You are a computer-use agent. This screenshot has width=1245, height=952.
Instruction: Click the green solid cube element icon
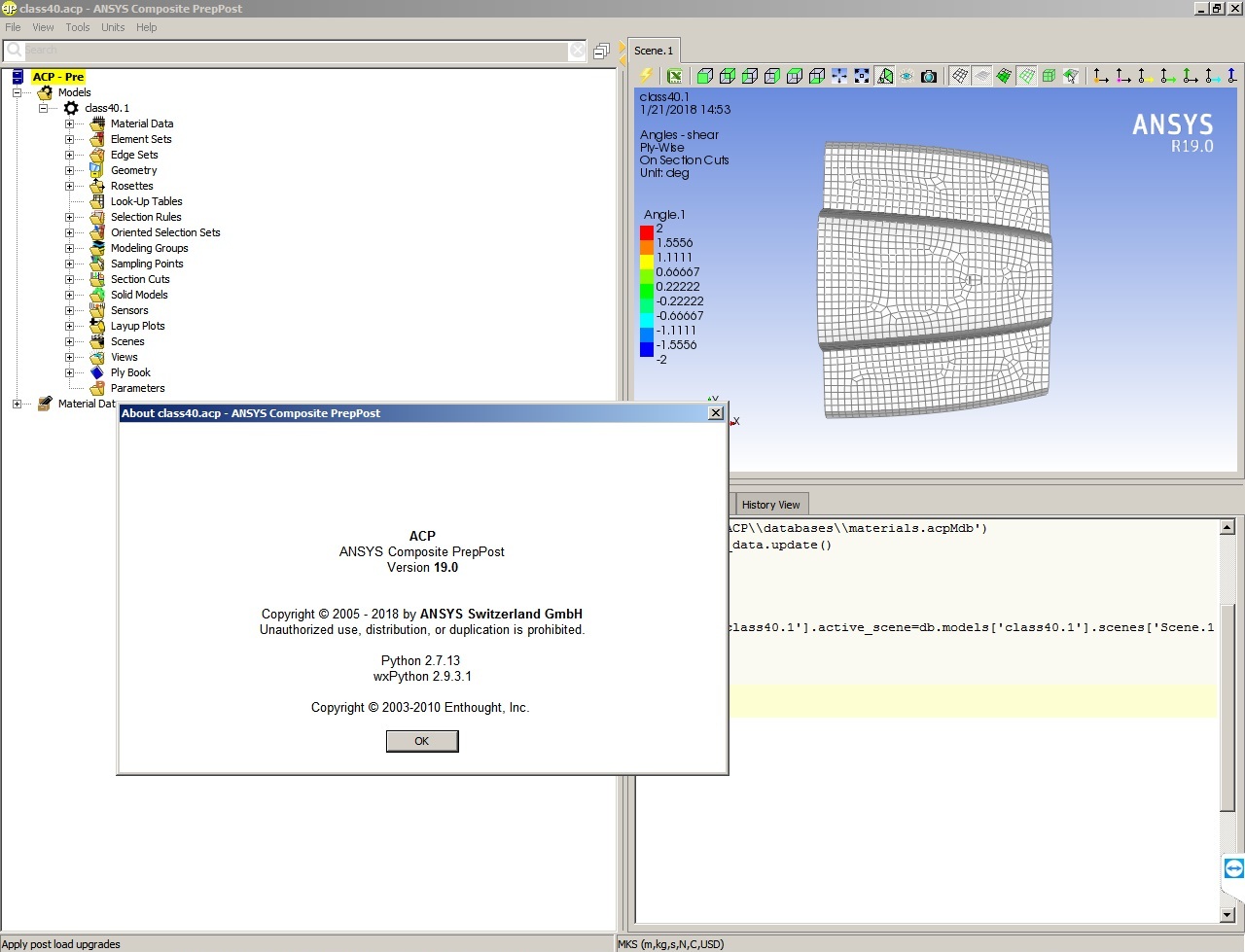(1049, 76)
